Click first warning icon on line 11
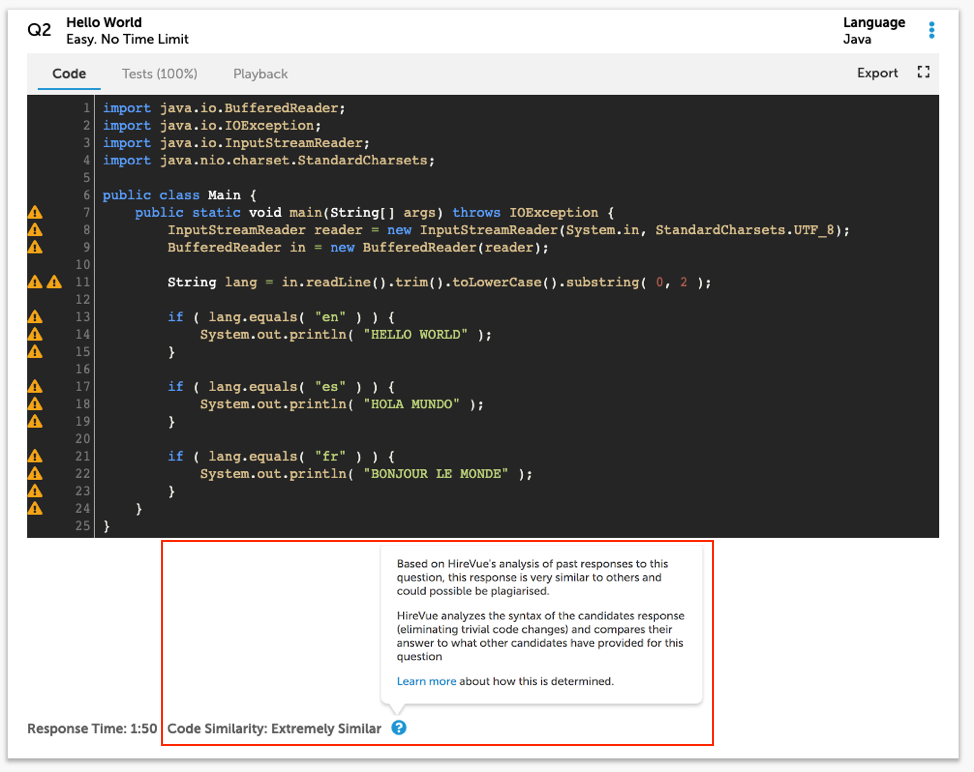 tap(35, 282)
